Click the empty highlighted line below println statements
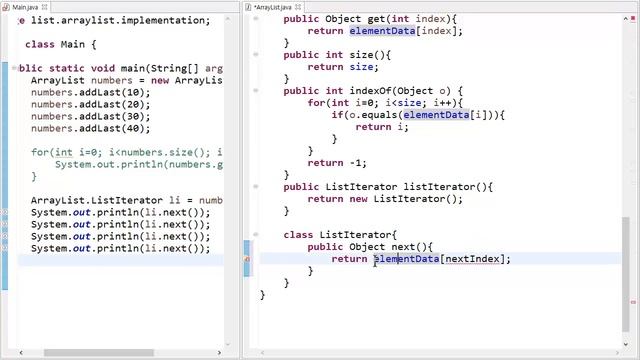640x360 pixels. pos(120,260)
